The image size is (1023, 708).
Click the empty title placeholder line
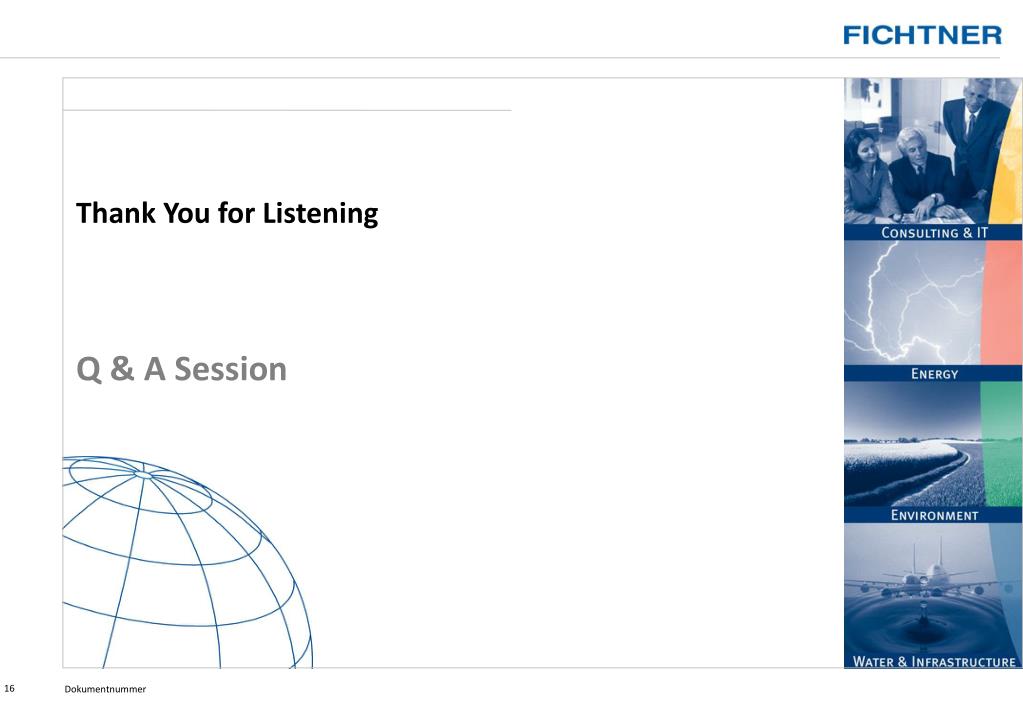[287, 110]
